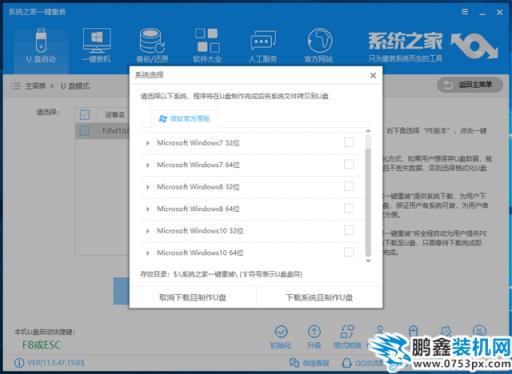
Task: Check the Microsoft Windows8 32位 checkbox
Action: (x=349, y=186)
